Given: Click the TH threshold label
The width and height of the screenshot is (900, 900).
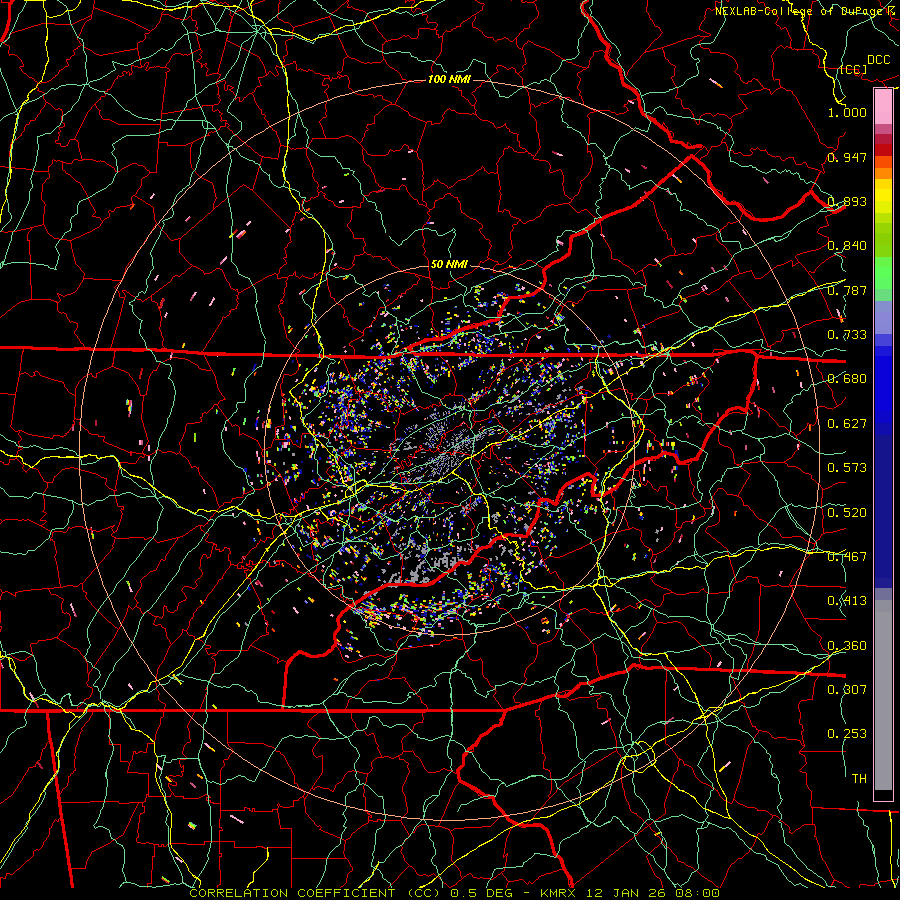Looking at the screenshot, I should (859, 779).
